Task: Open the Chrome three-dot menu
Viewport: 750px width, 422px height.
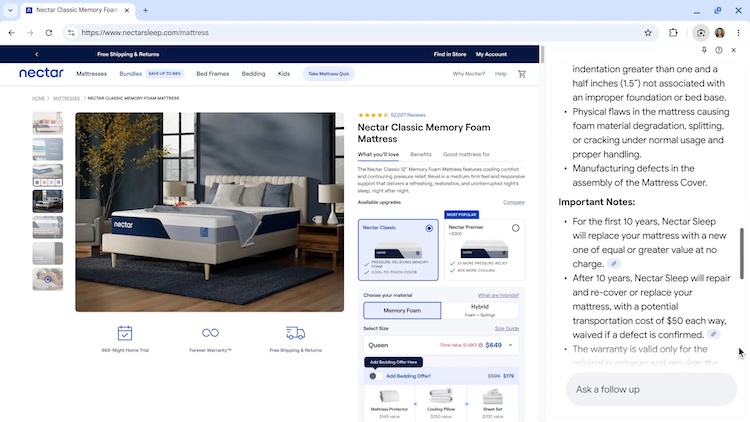Action: (738, 33)
